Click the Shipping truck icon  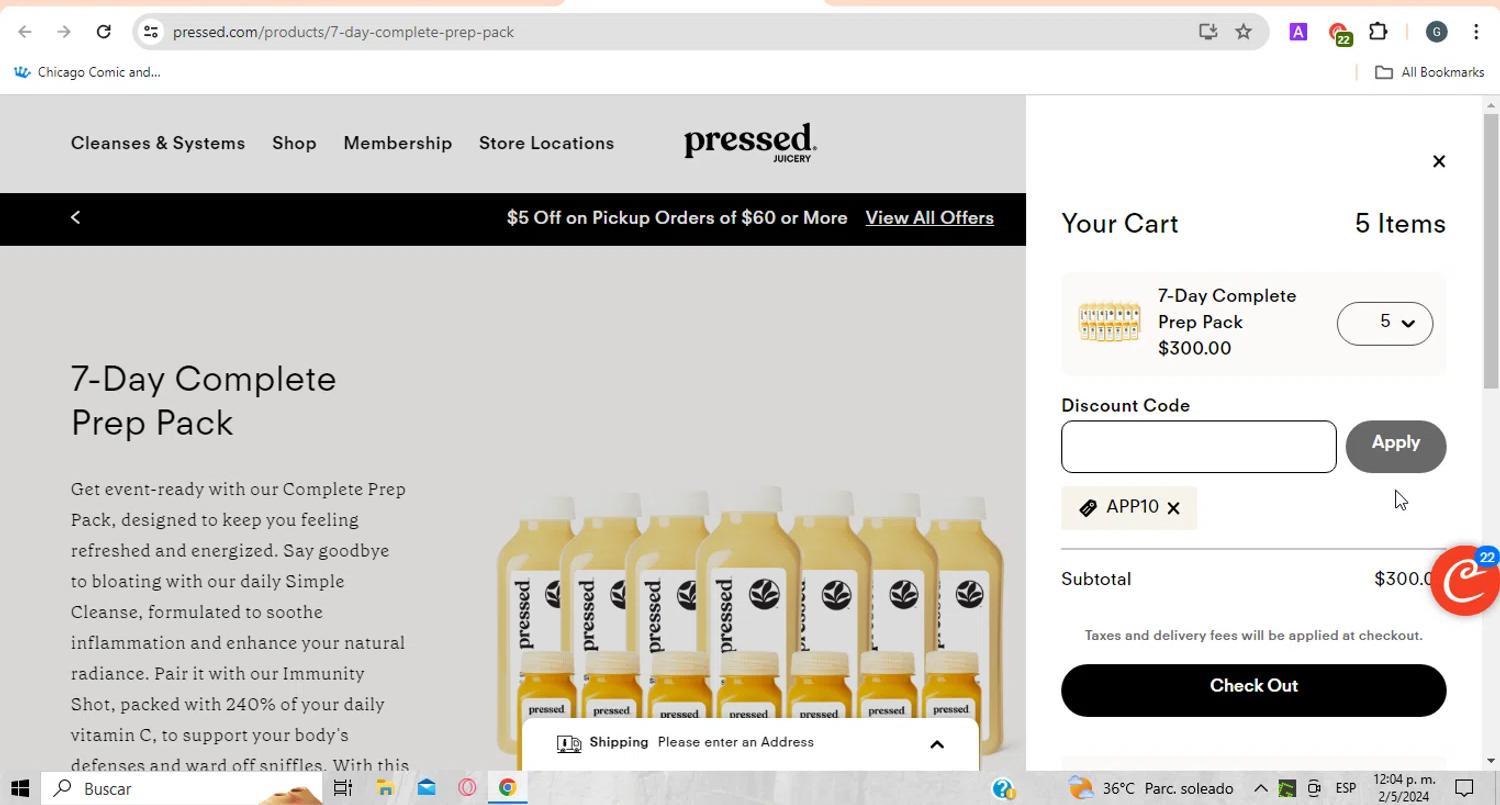tap(569, 744)
